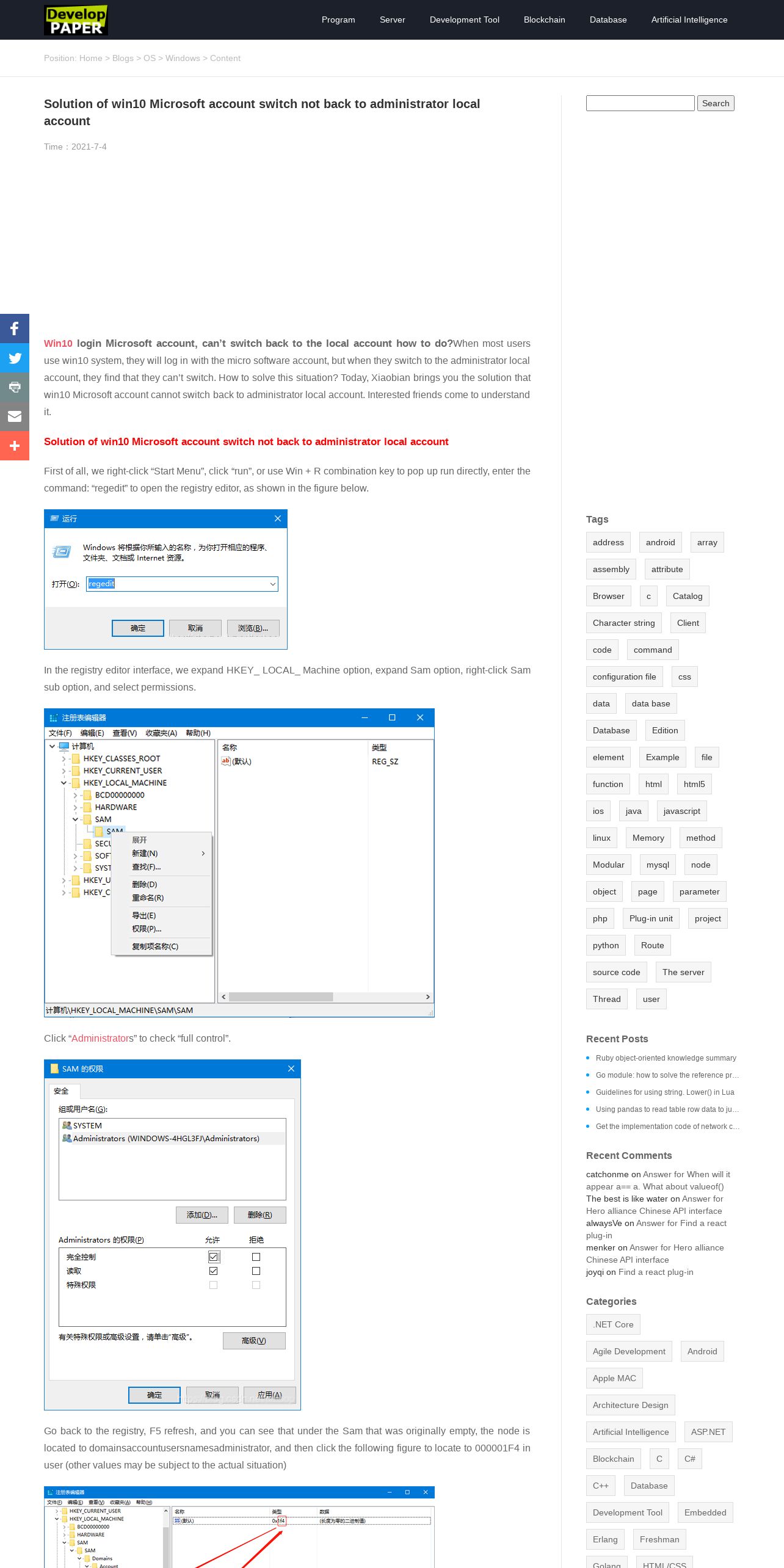The image size is (784, 1568).
Task: Click the Search button
Action: pyautogui.click(x=716, y=103)
